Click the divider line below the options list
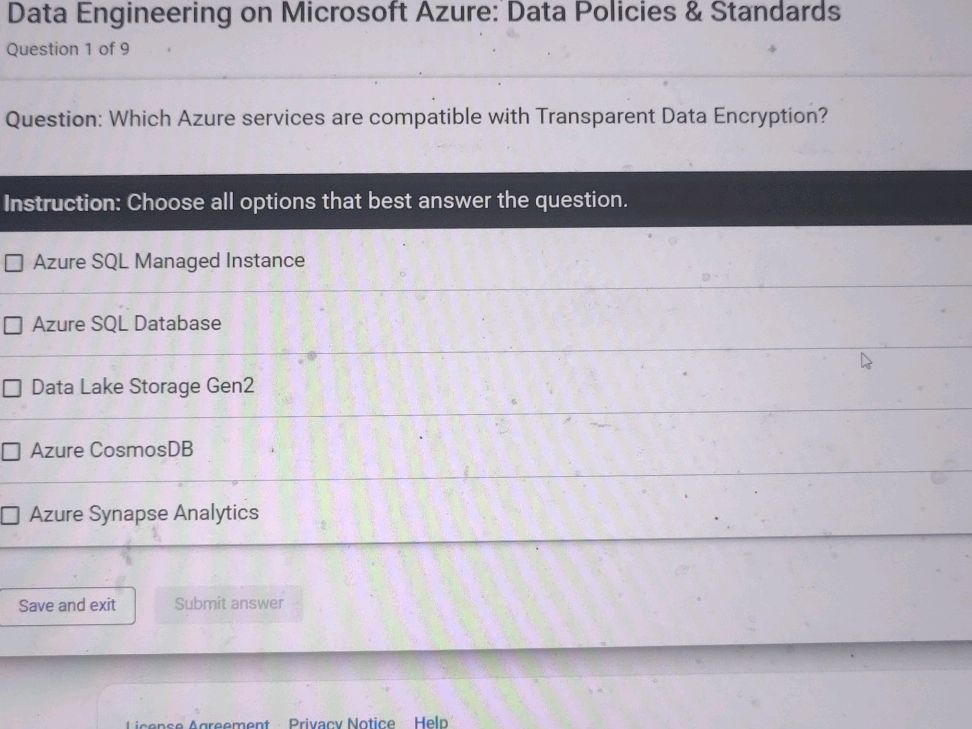 pyautogui.click(x=486, y=545)
